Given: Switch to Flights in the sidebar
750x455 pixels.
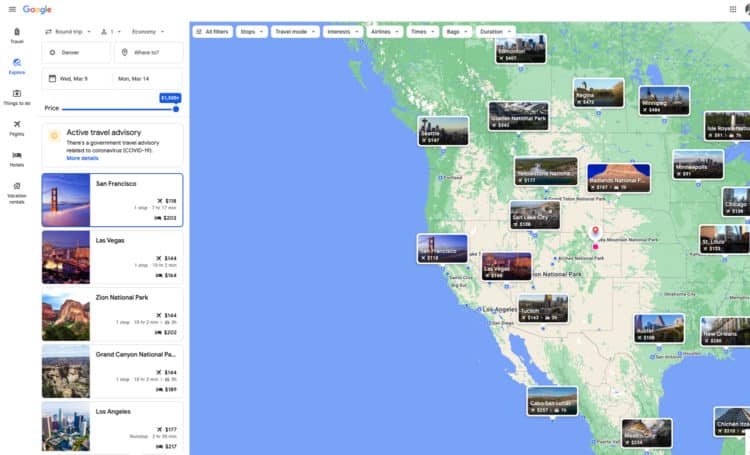Looking at the screenshot, I should (17, 127).
